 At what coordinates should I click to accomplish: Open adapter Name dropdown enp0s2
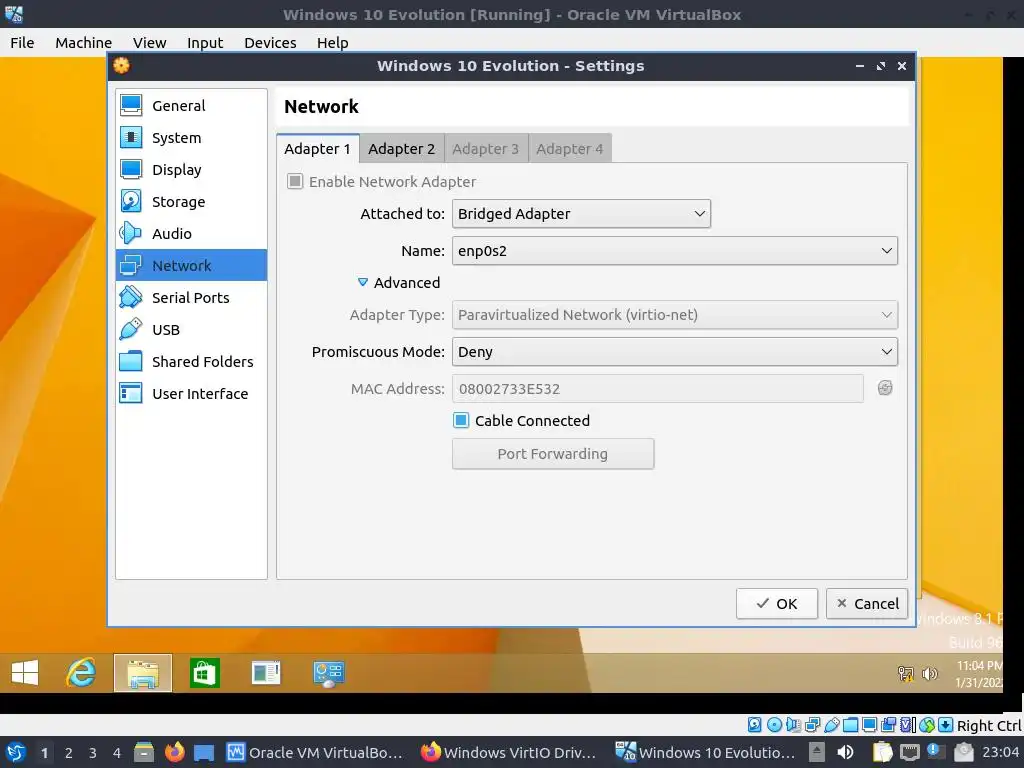[x=675, y=251]
